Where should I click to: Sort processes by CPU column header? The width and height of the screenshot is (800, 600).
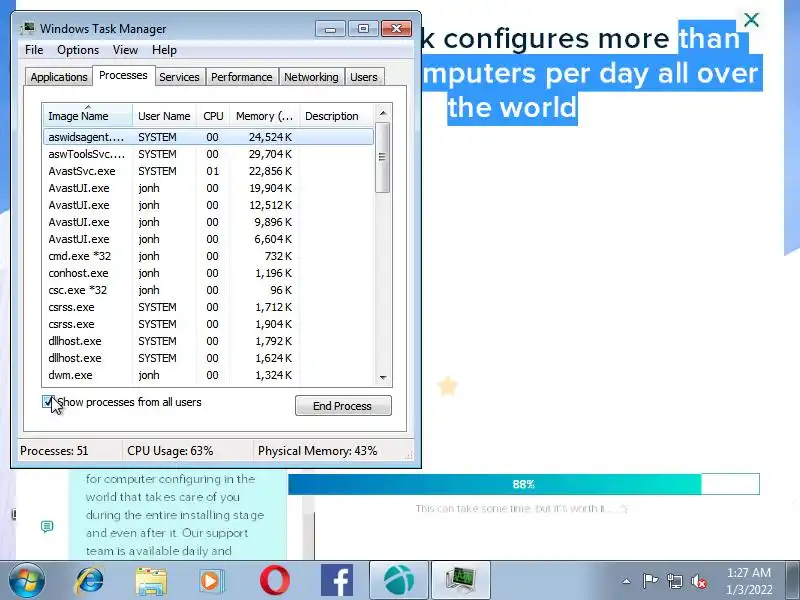tap(213, 116)
